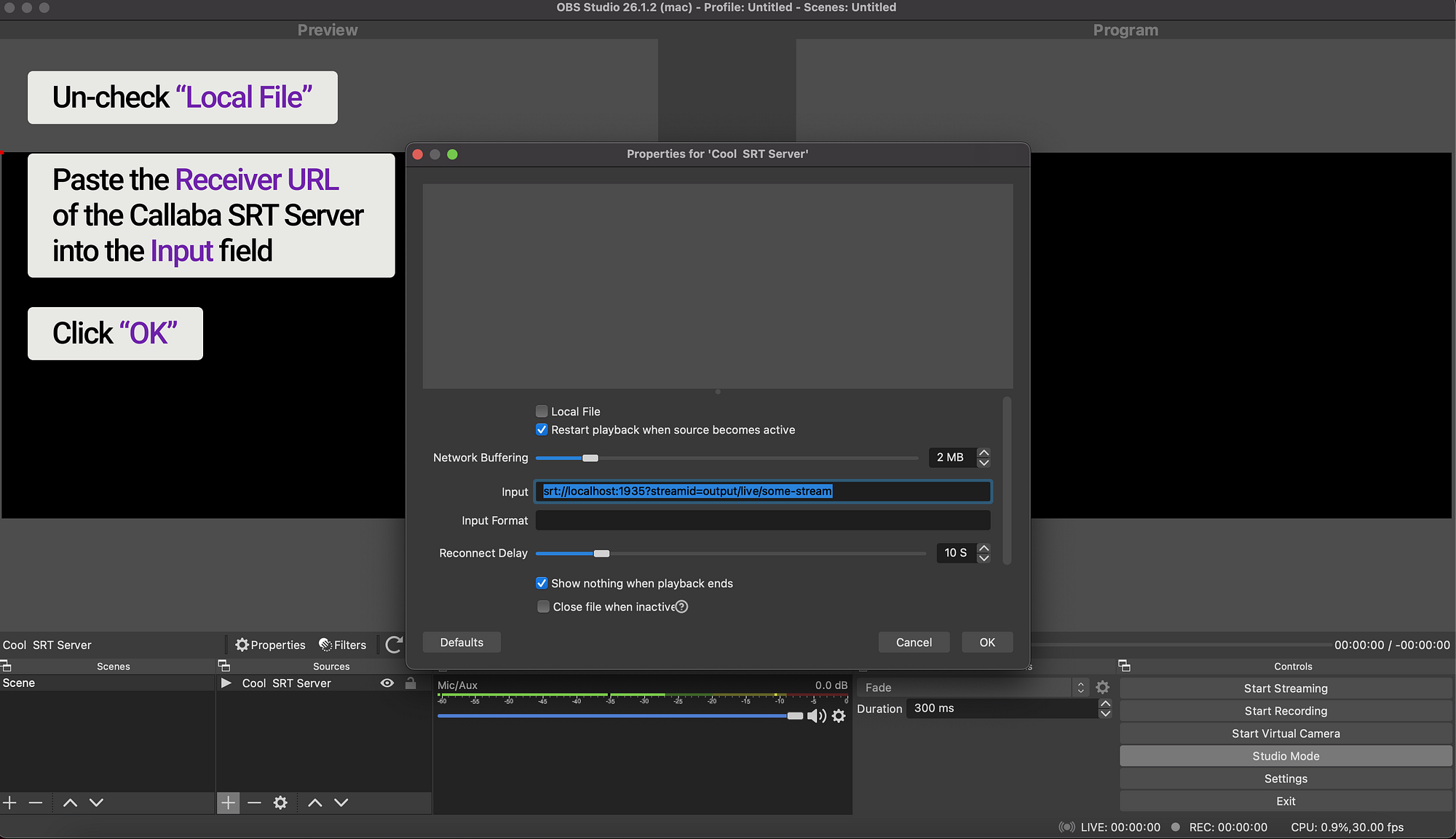Click the Input Format field
This screenshot has height=839, width=1456.
click(763, 521)
